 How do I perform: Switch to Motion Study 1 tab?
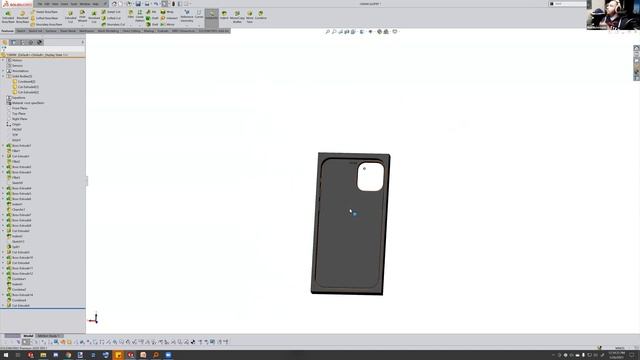pos(49,336)
